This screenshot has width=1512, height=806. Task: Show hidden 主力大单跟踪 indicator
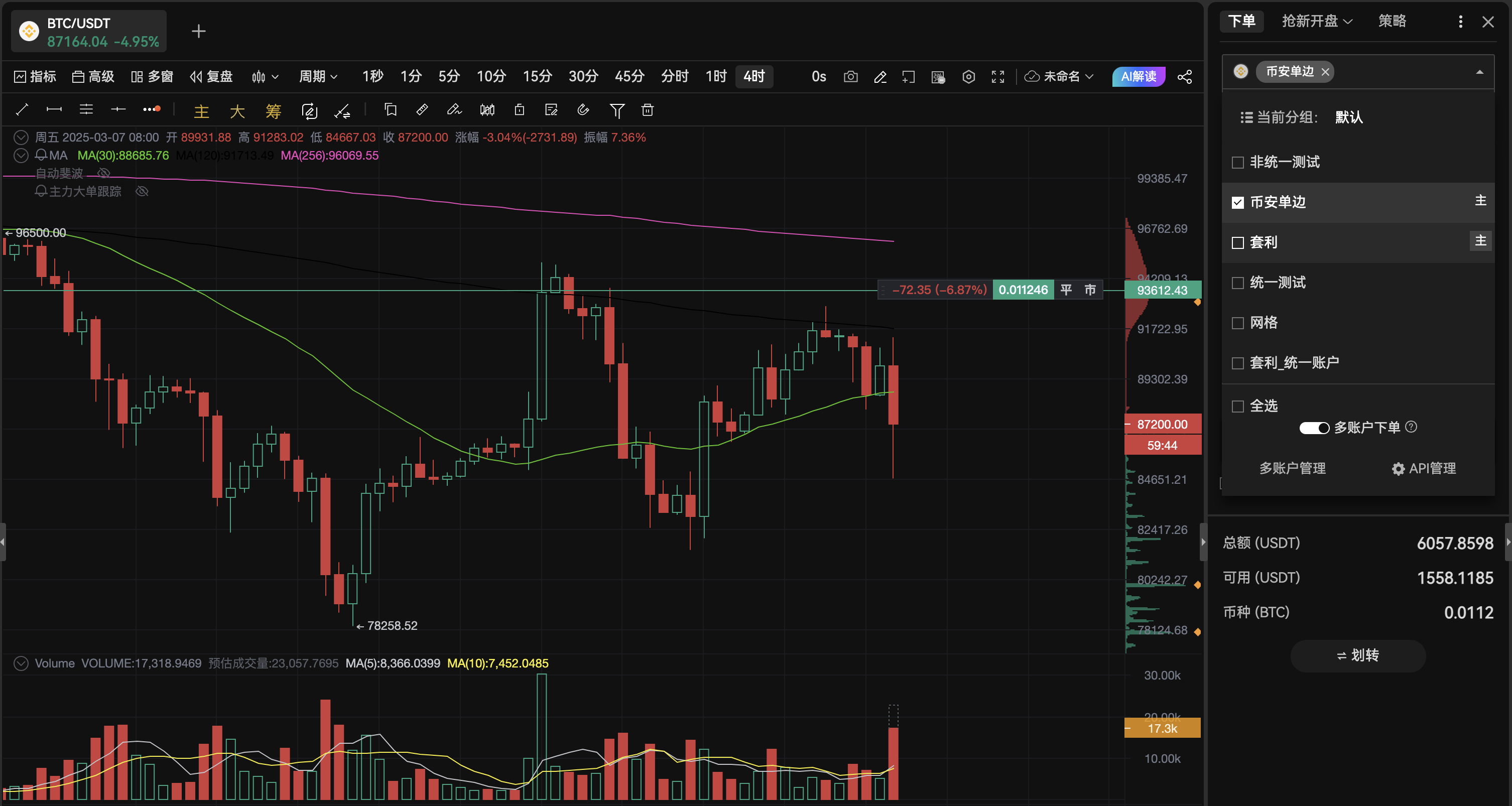coord(142,192)
